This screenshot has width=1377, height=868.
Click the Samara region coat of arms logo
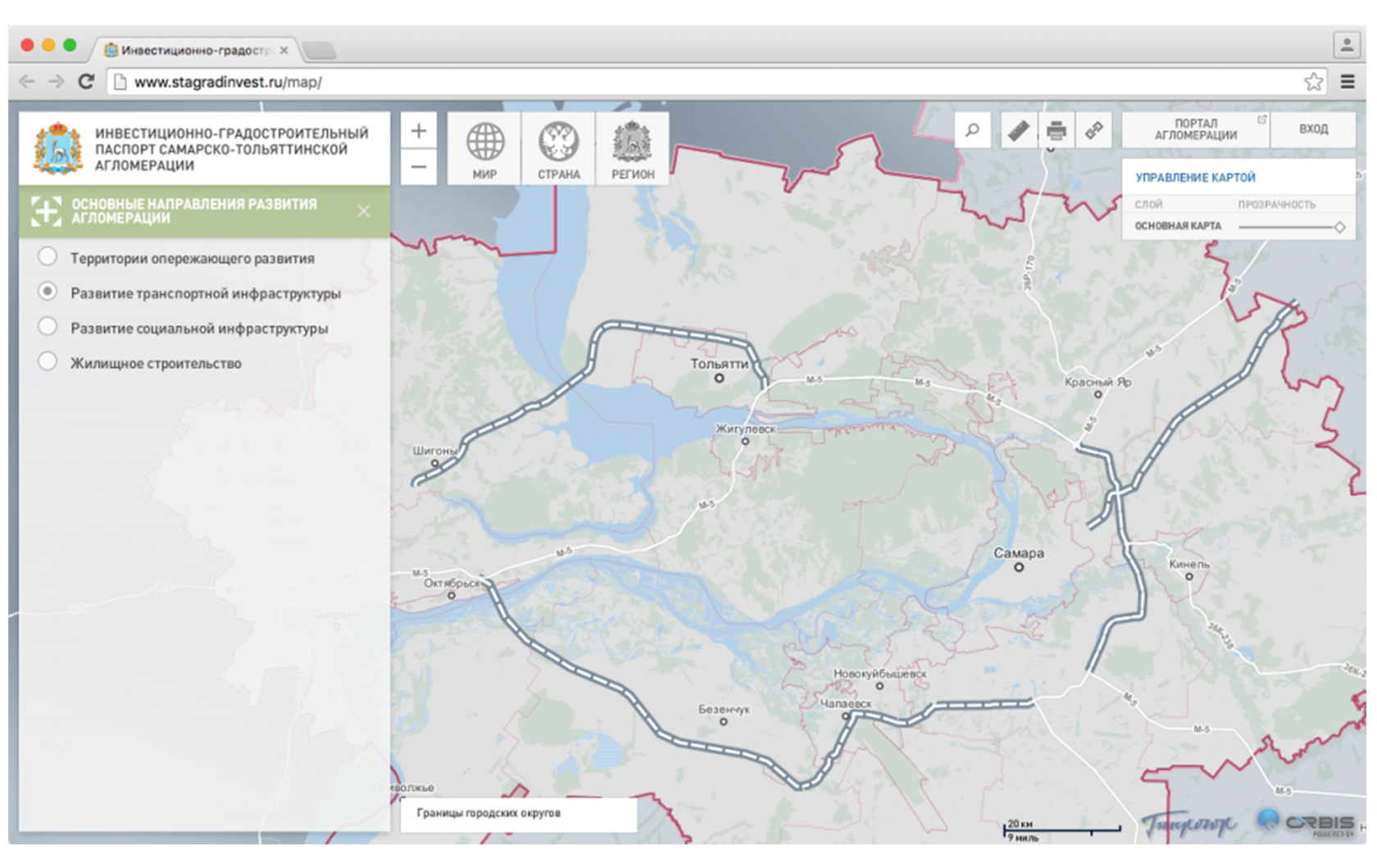[57, 148]
